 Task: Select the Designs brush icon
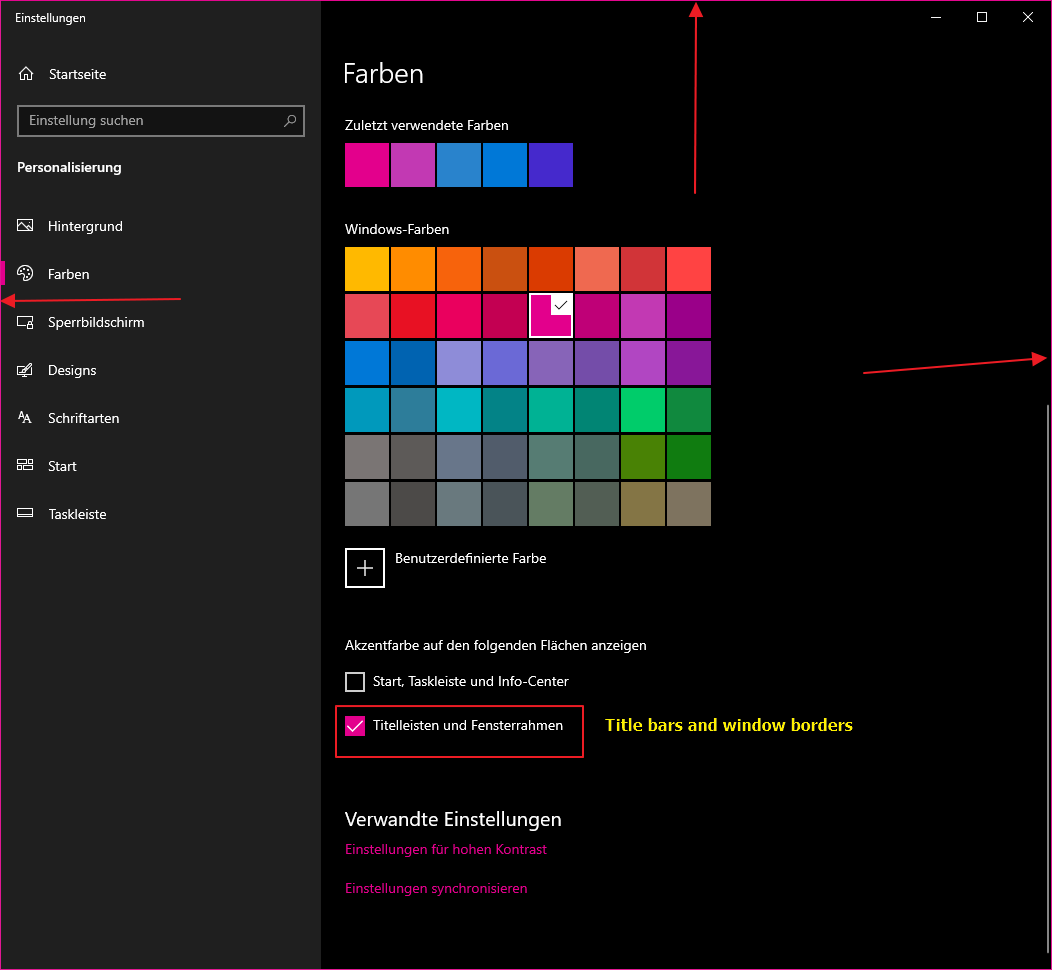(25, 370)
